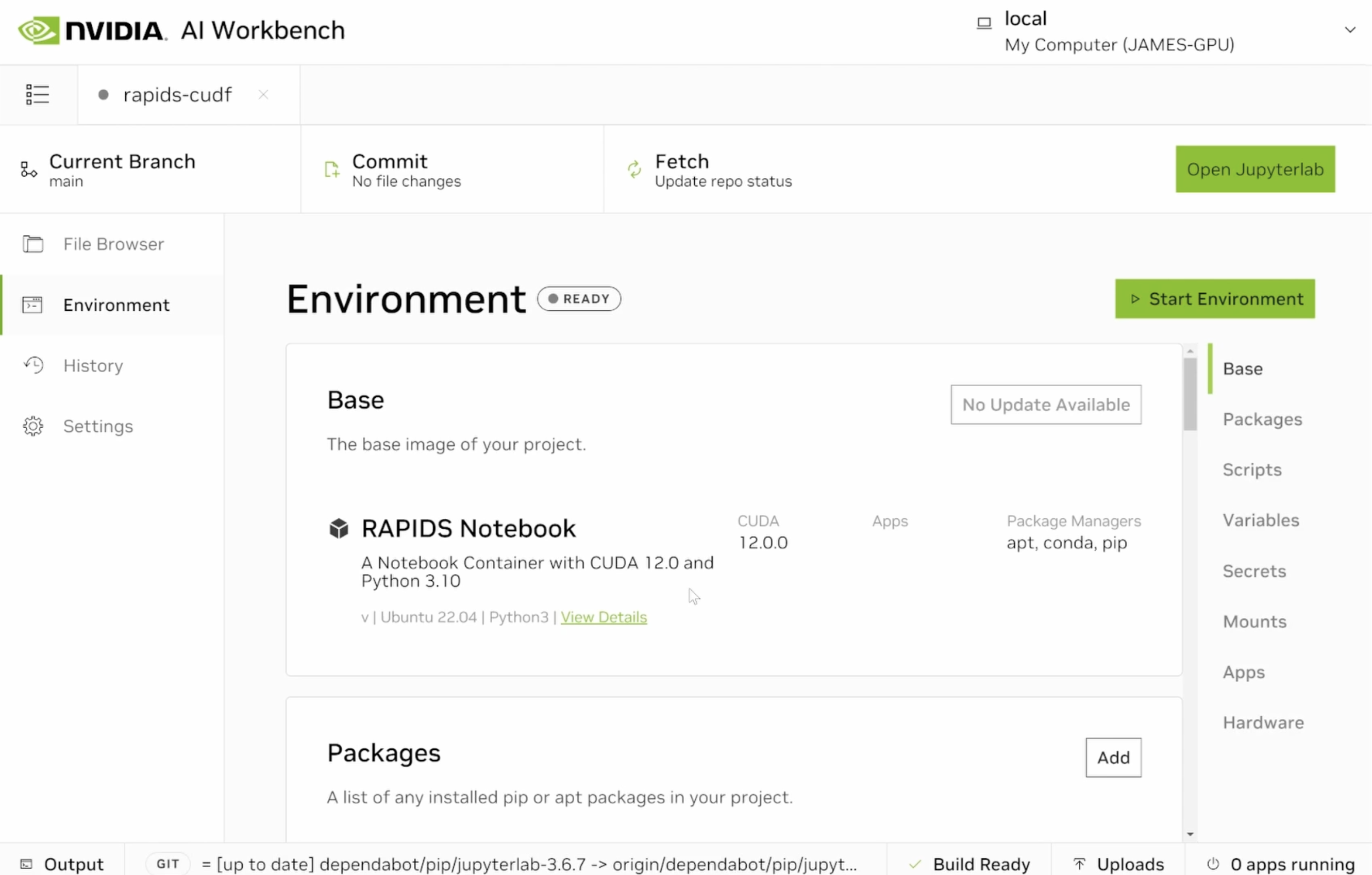
Task: Open File Browser from the sidebar
Action: 113,244
